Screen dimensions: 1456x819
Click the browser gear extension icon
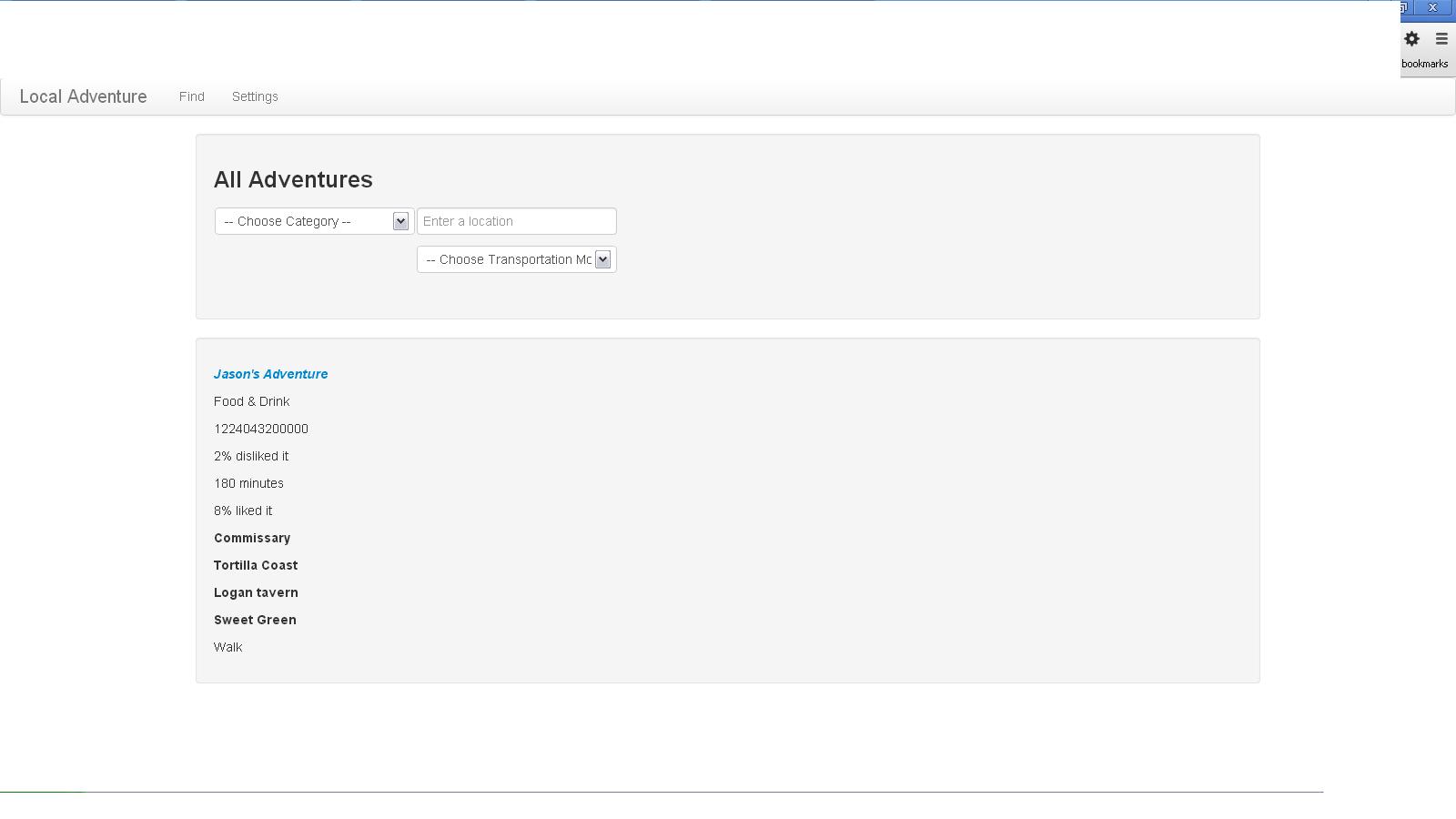click(x=1411, y=39)
